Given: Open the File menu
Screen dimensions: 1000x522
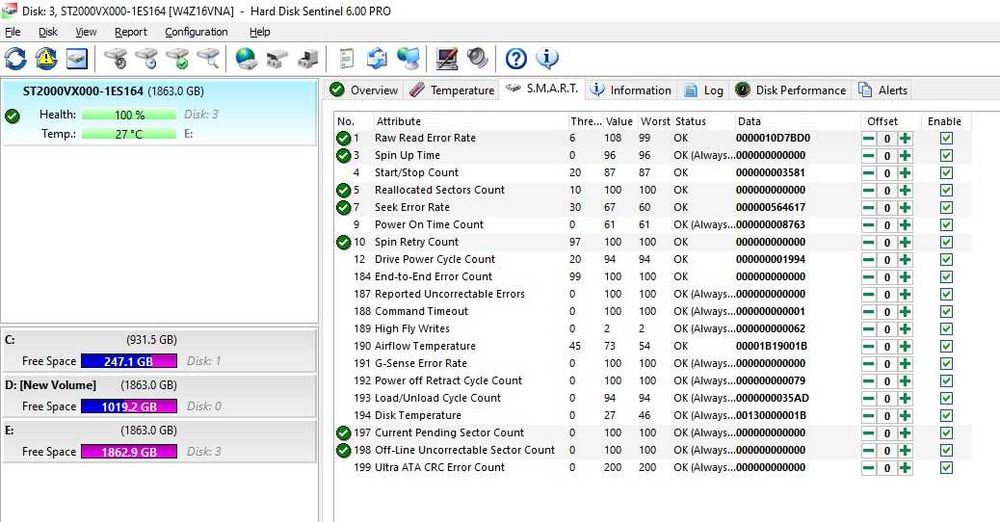Looking at the screenshot, I should coord(13,32).
